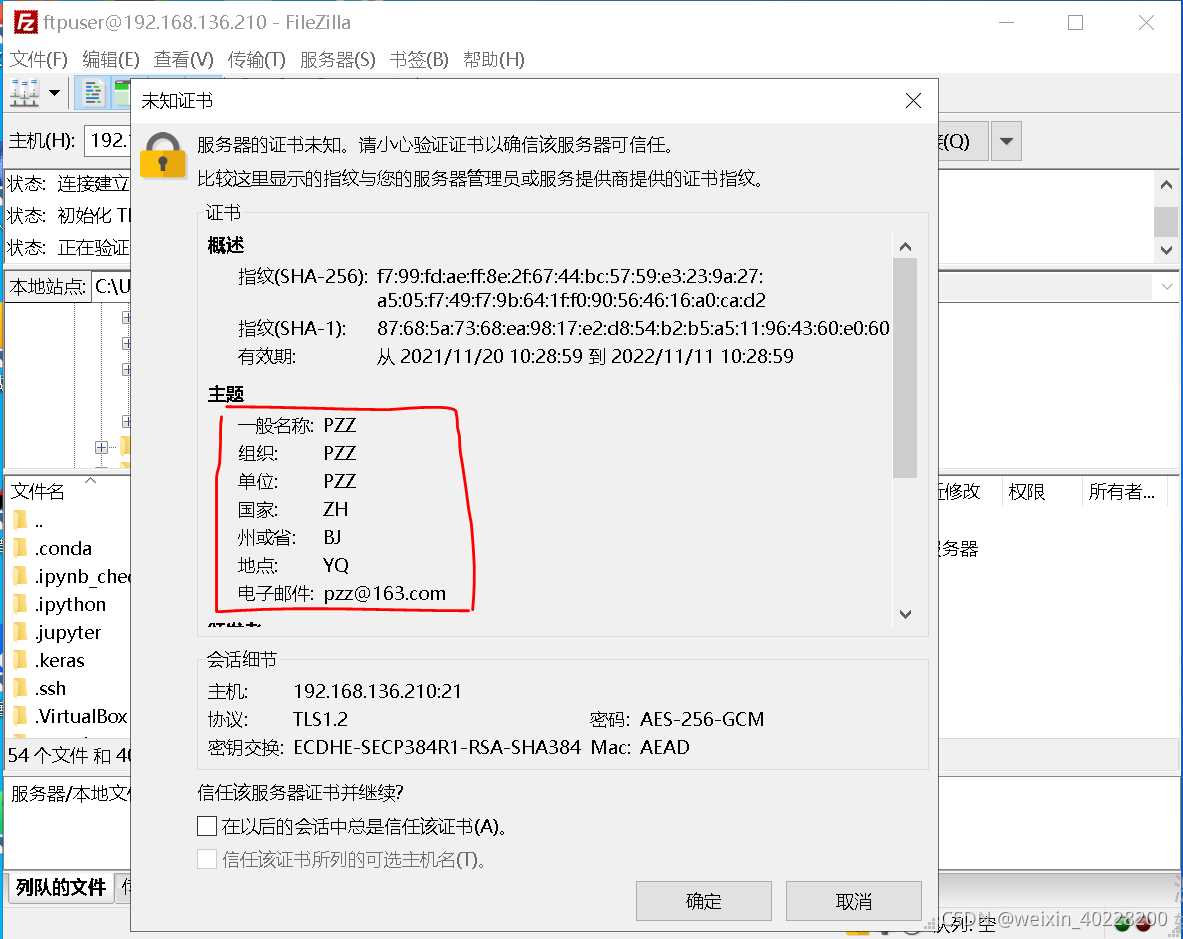Viewport: 1183px width, 939px height.
Task: Click 确定 to accept the certificate
Action: pos(703,901)
